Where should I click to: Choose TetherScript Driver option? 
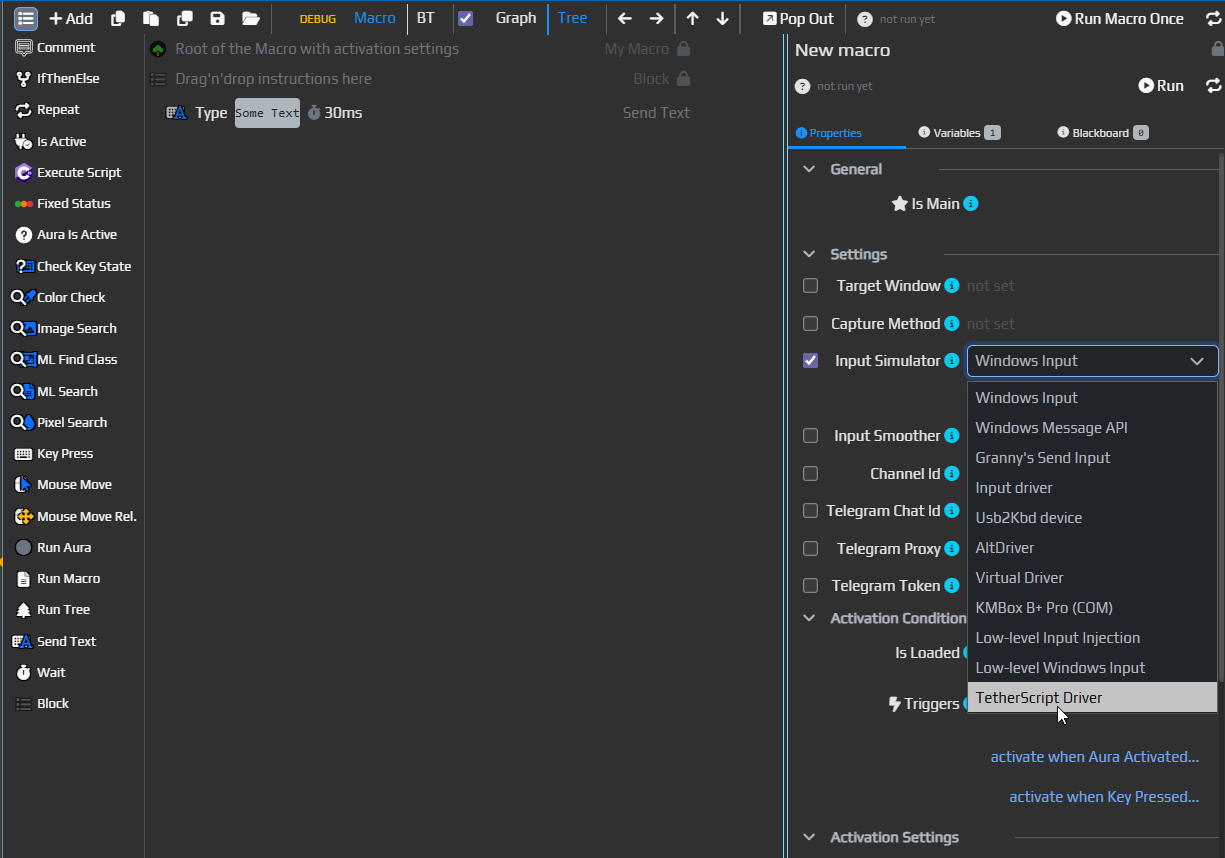coord(1092,698)
